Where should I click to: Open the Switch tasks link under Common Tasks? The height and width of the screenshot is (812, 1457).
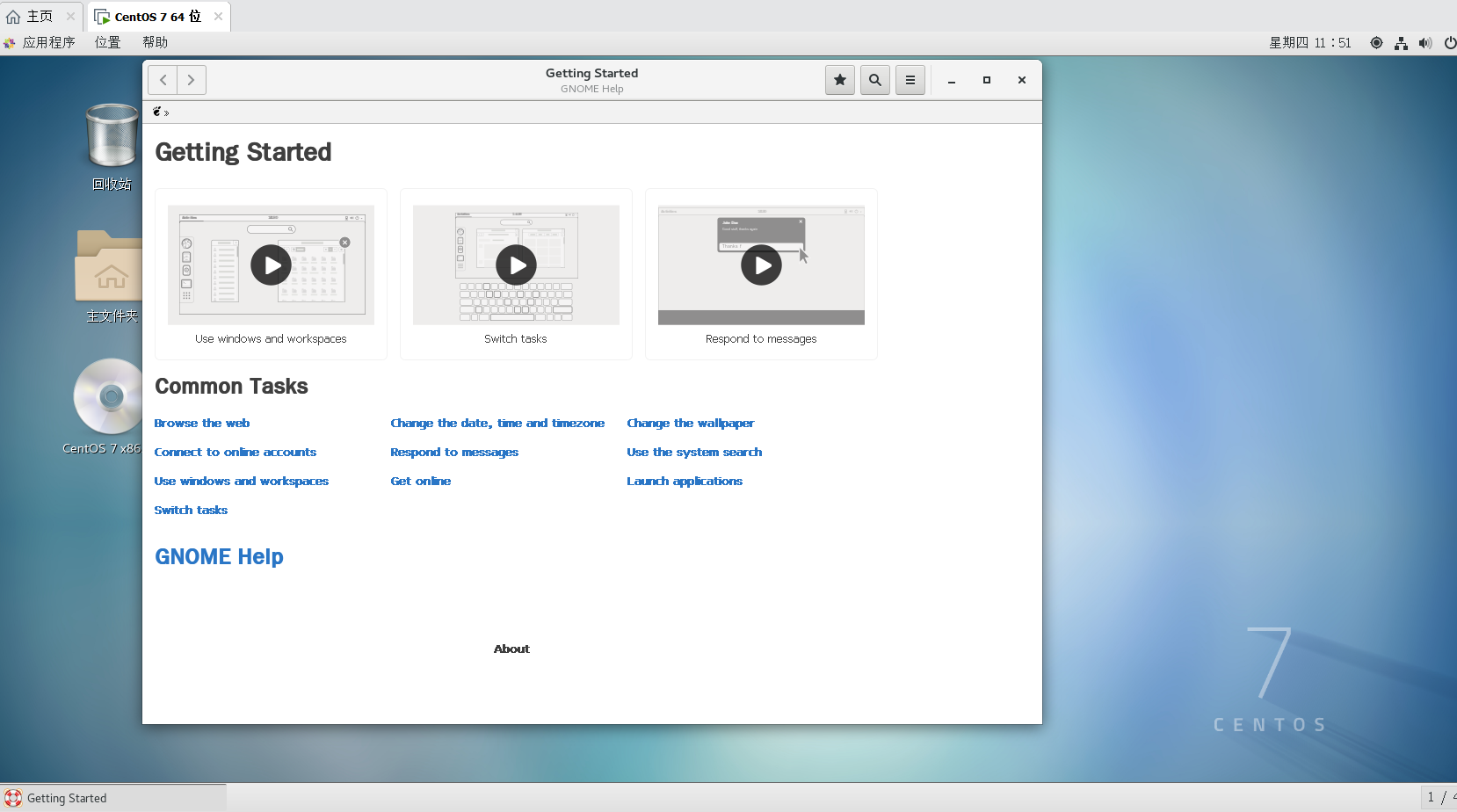pos(191,511)
